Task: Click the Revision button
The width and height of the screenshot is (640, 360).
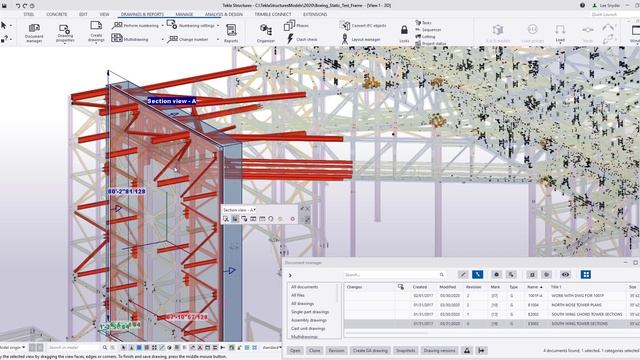Action: point(336,351)
